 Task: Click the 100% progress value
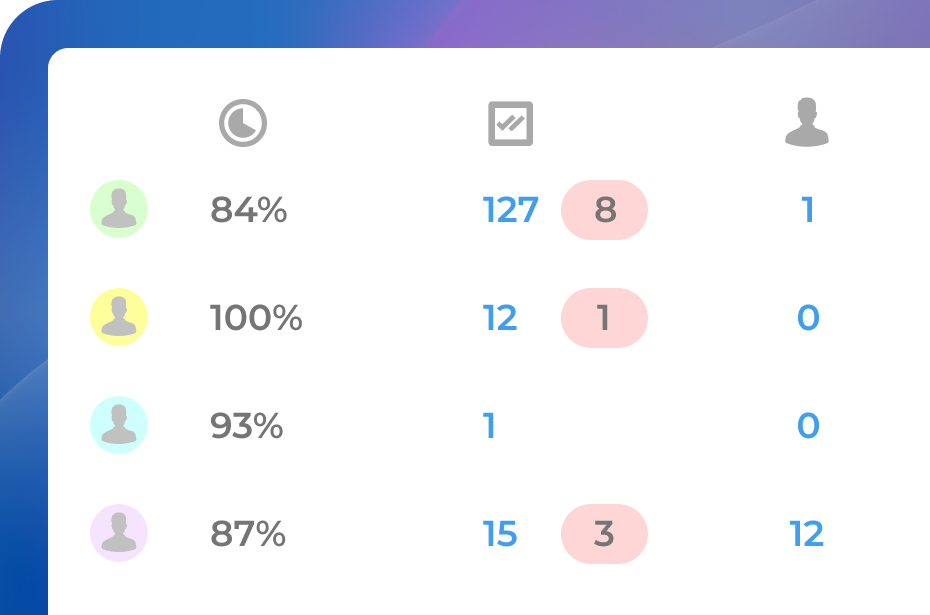256,318
